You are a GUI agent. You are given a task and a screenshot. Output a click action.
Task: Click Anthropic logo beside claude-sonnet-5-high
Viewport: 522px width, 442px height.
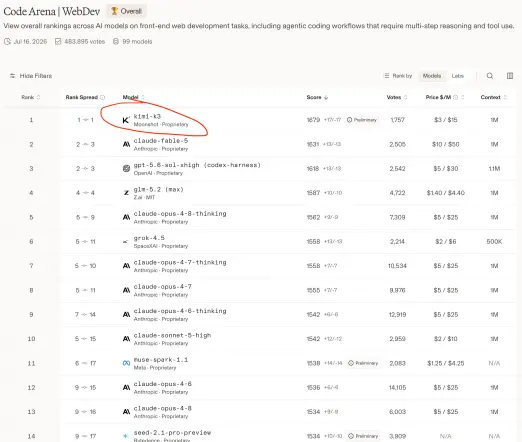point(126,339)
